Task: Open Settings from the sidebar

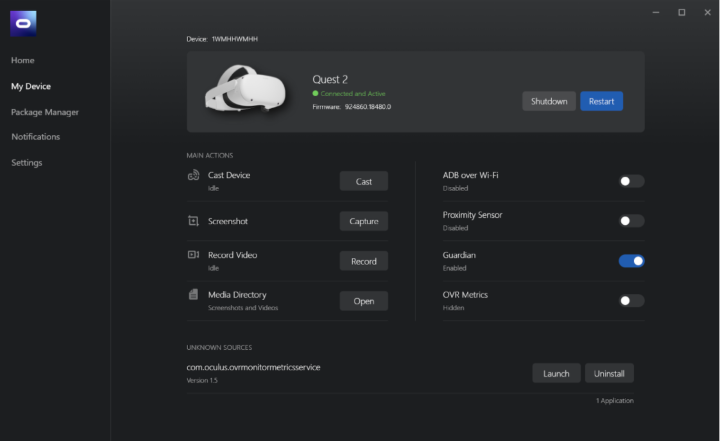Action: pos(27,163)
